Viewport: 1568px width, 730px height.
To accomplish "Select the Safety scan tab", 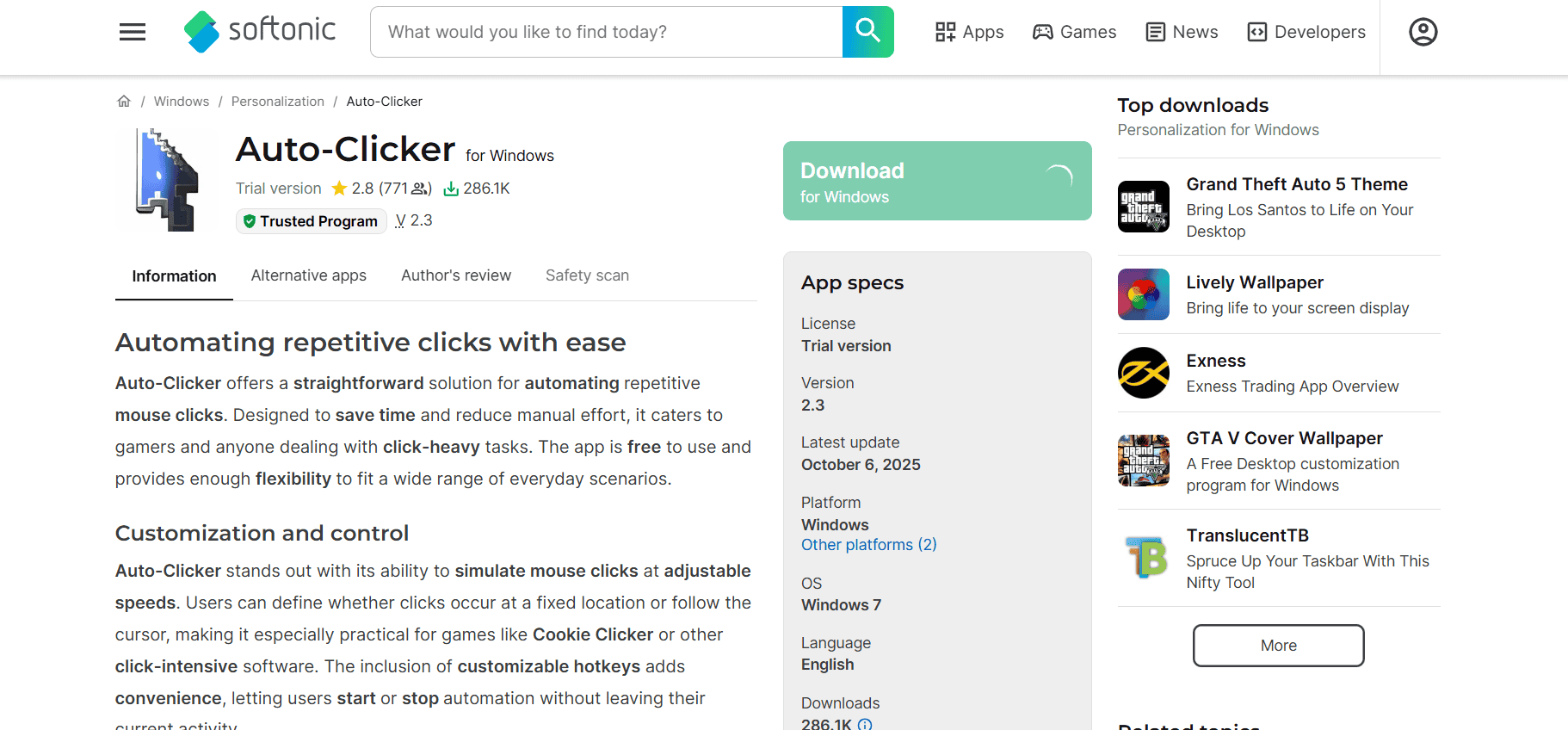I will click(x=587, y=275).
